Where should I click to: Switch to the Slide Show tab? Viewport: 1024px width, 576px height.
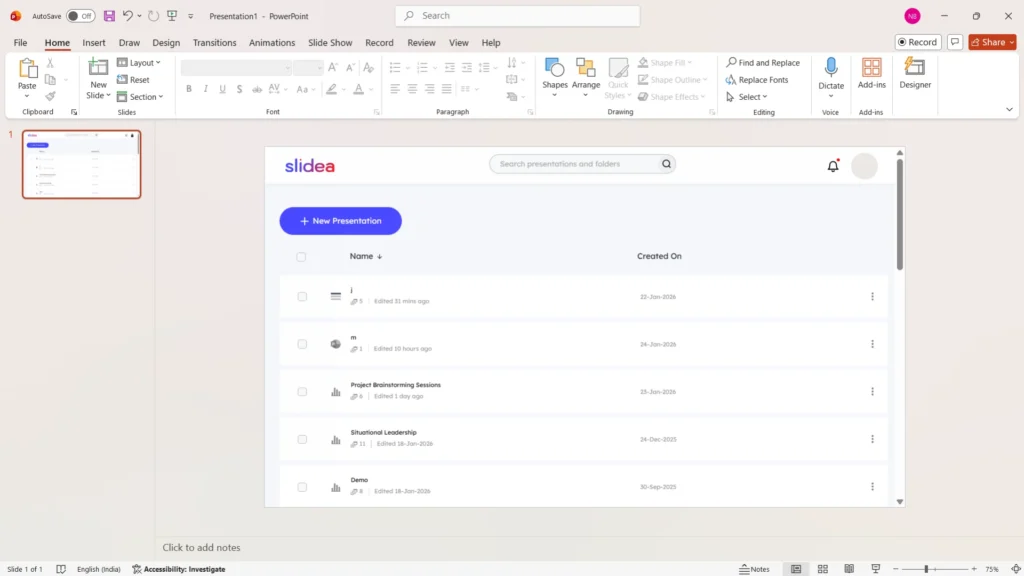click(x=330, y=43)
